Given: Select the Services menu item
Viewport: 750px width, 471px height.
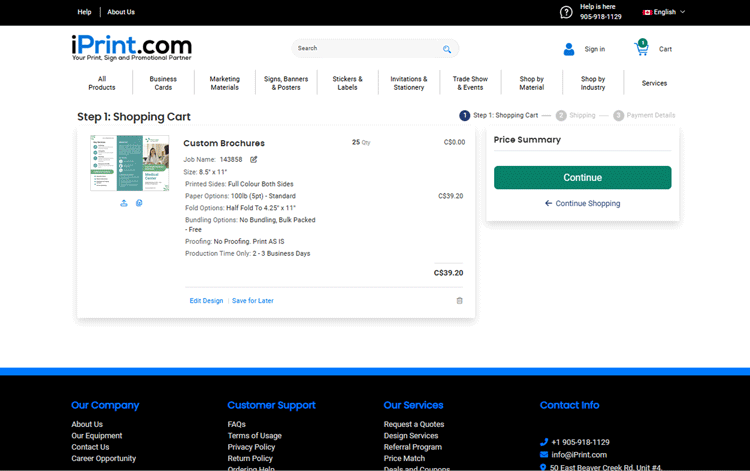Looking at the screenshot, I should (x=654, y=83).
